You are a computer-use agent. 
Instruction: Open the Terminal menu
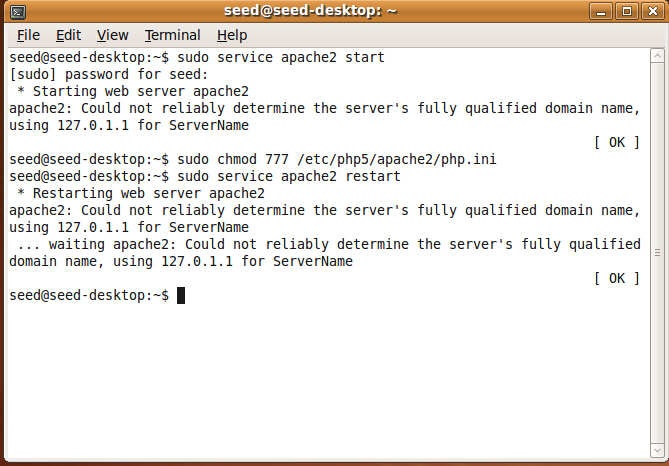pos(172,35)
